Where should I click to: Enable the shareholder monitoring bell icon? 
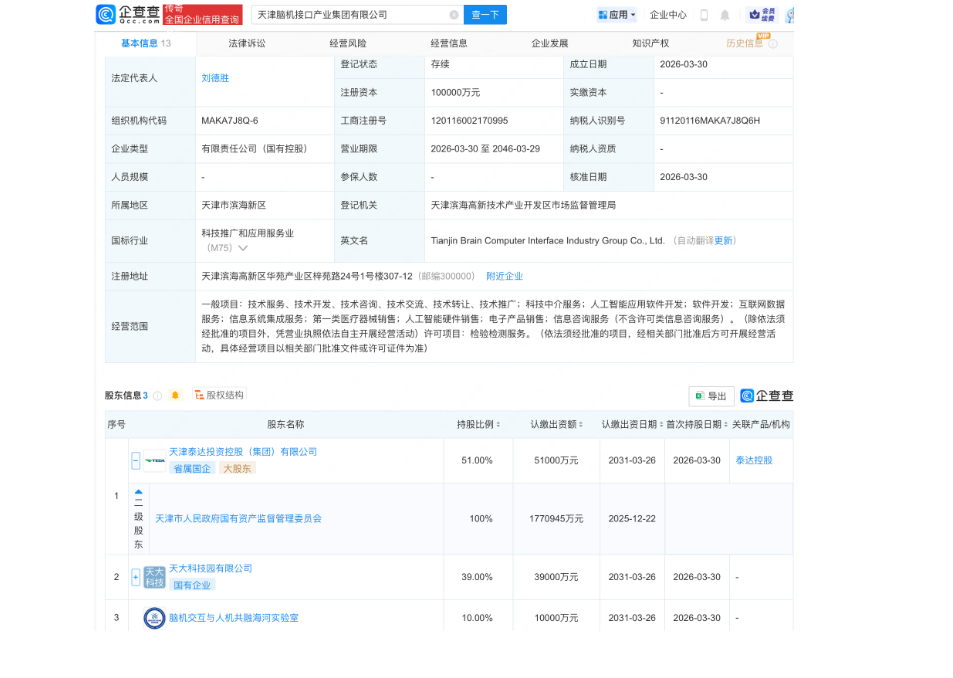pos(175,396)
